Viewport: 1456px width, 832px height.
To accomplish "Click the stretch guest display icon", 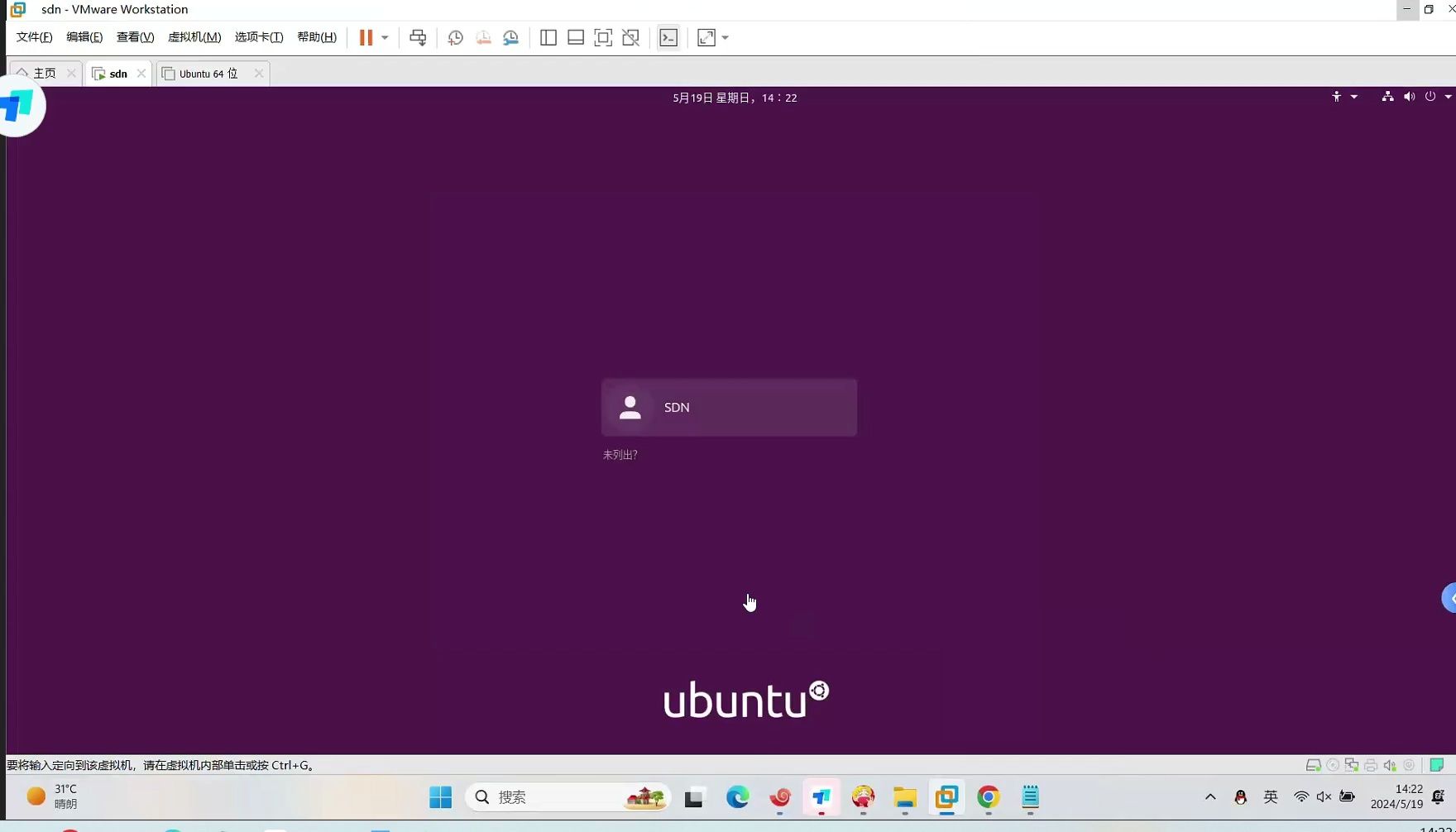I will pyautogui.click(x=706, y=37).
